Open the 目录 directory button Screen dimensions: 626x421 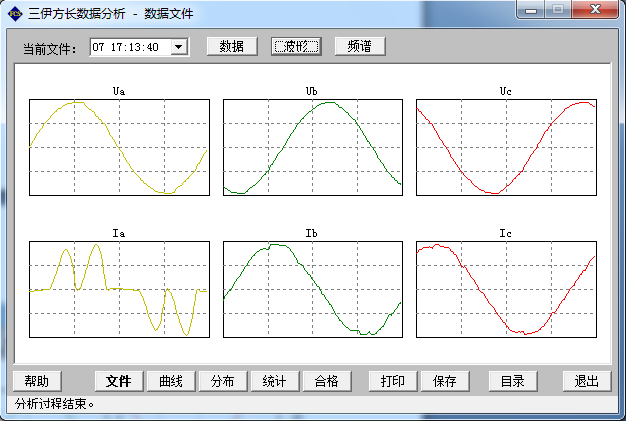coord(513,381)
